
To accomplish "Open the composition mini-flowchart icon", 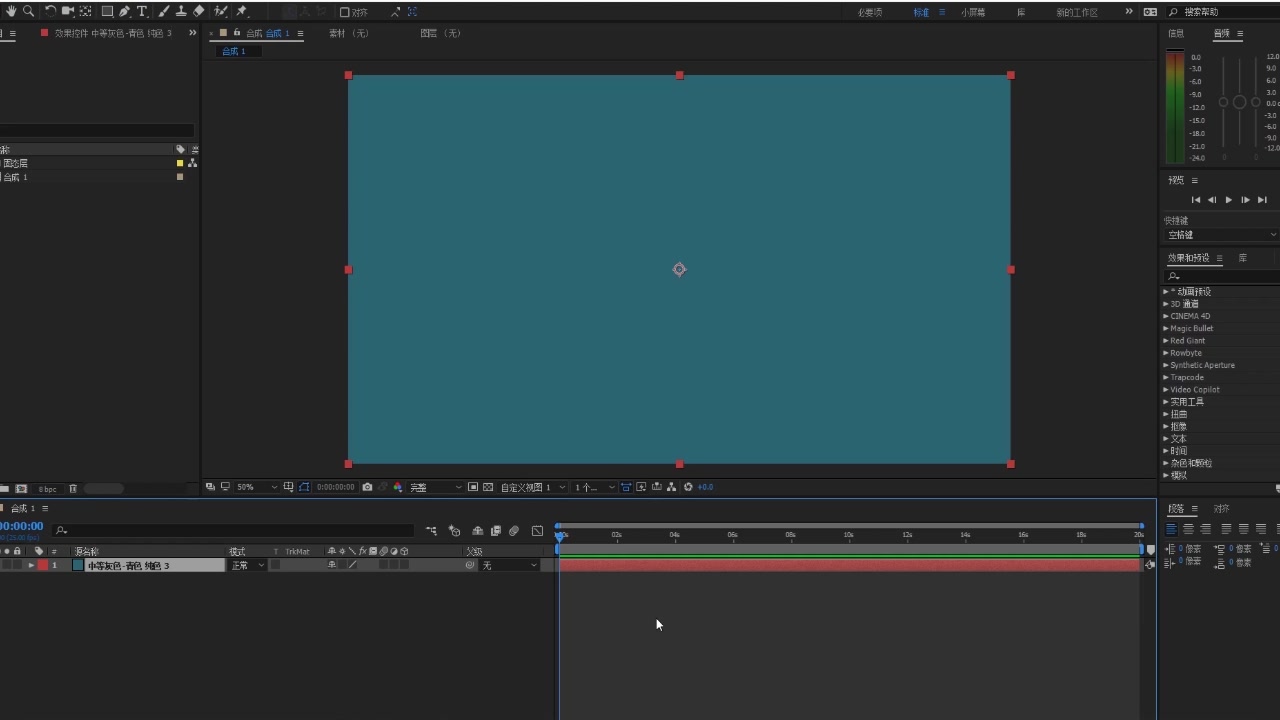I will point(431,530).
